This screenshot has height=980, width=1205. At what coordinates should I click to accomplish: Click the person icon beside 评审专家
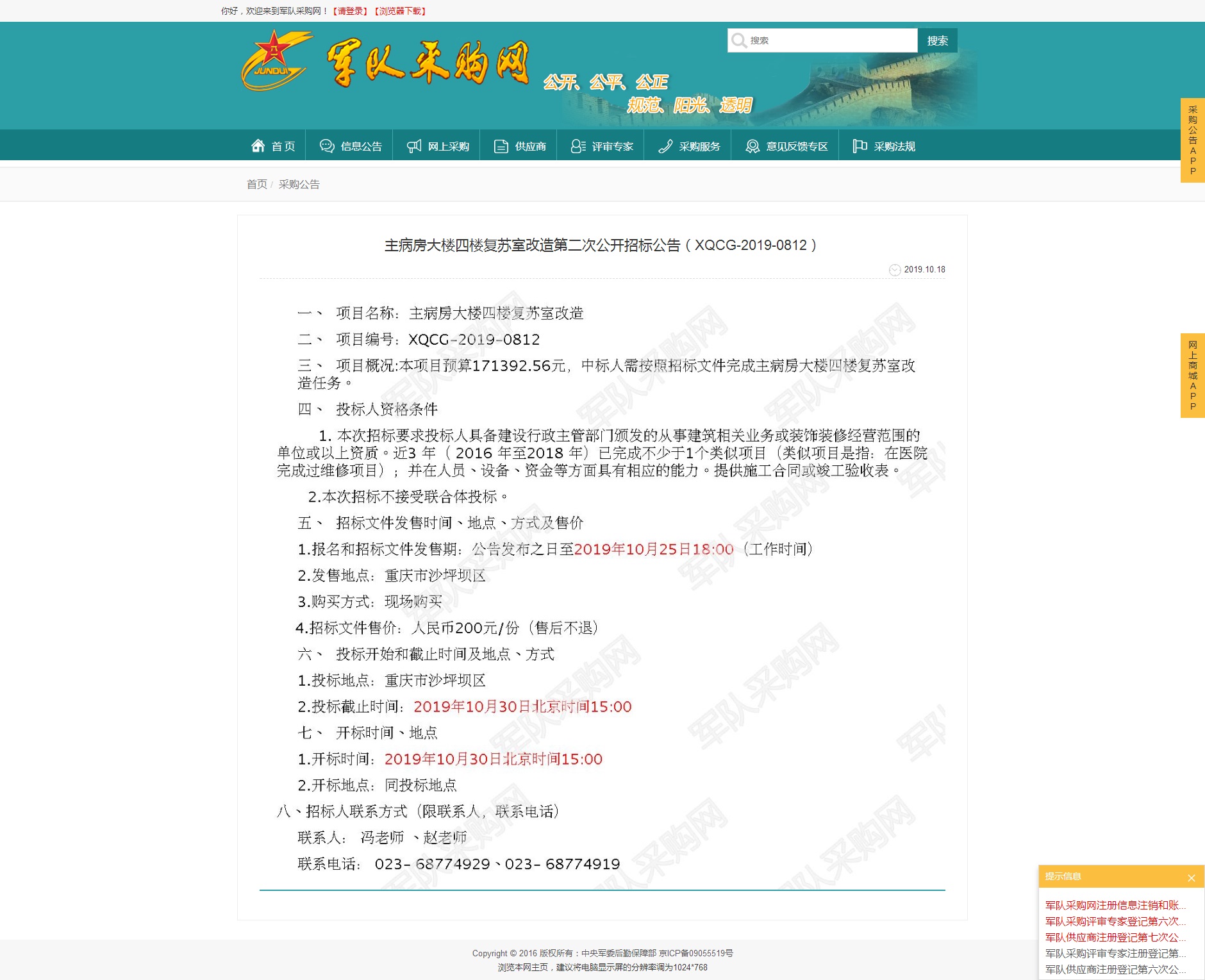click(x=578, y=146)
